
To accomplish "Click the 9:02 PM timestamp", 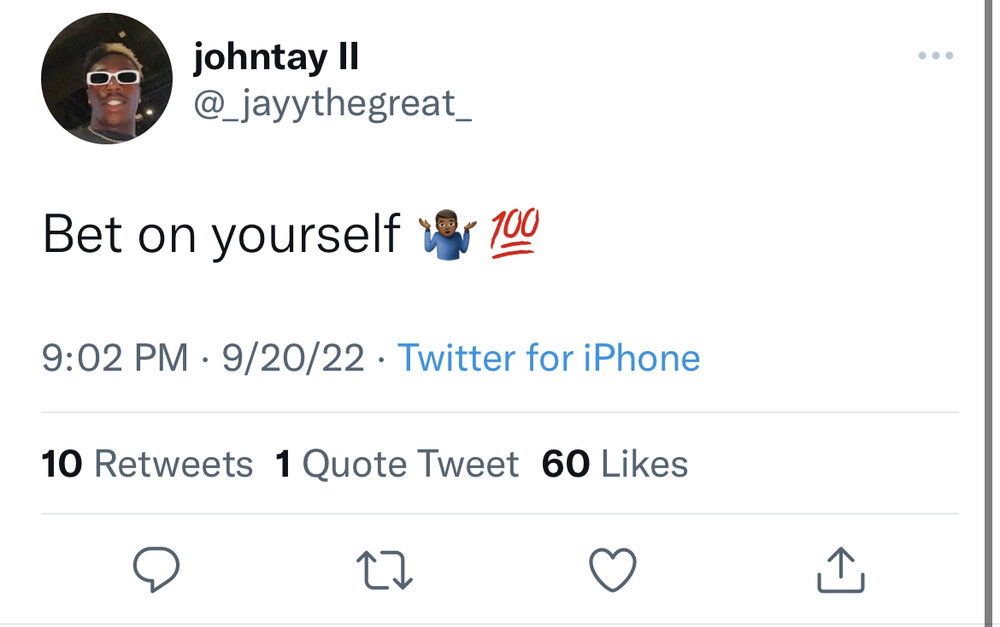I will point(114,357).
